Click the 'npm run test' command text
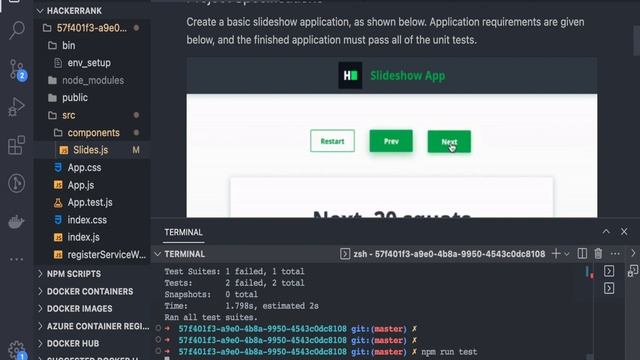The image size is (640, 360). (x=449, y=351)
